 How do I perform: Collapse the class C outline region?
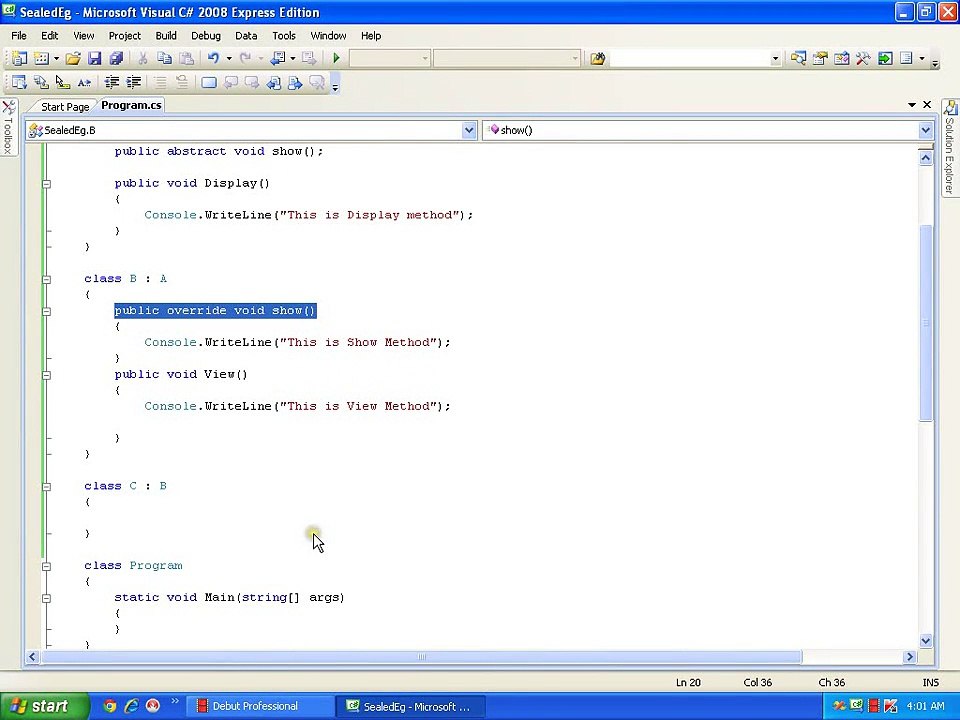(x=47, y=487)
